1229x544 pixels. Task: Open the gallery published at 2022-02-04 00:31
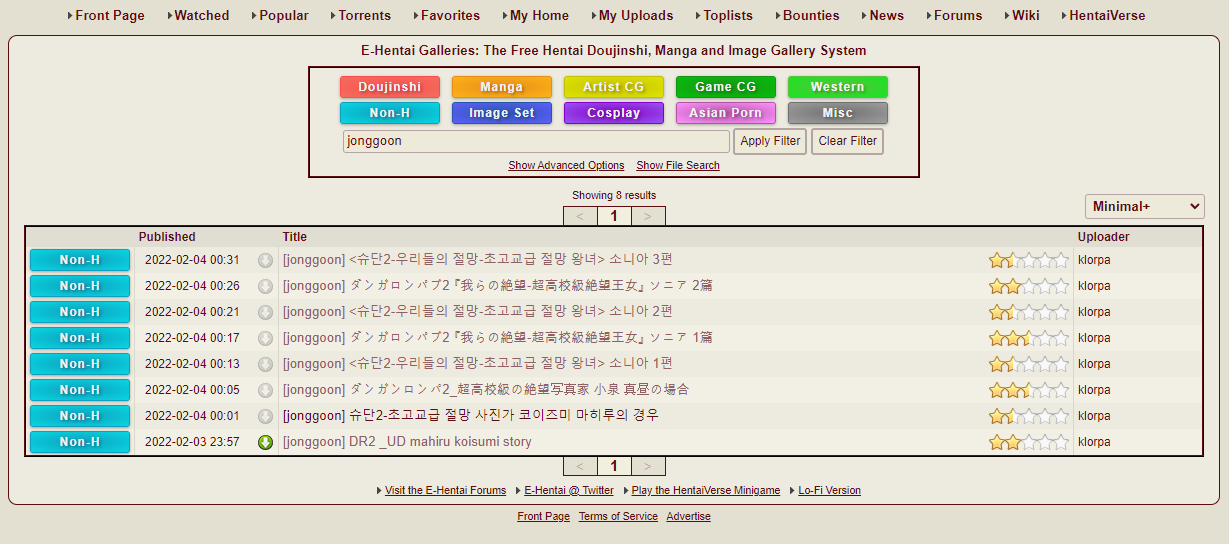(x=478, y=260)
